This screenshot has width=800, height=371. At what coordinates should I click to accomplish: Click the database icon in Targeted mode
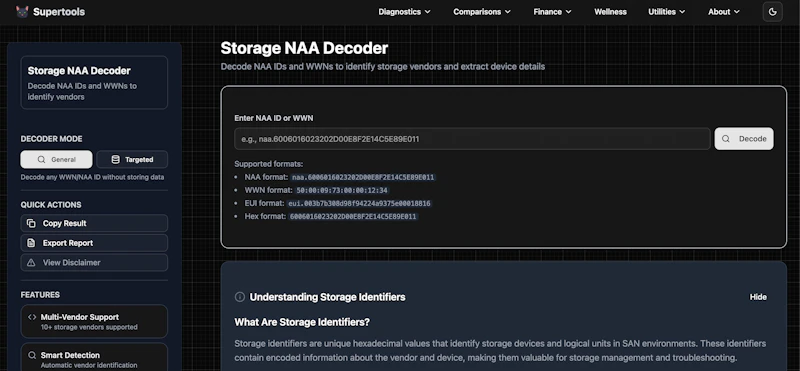[115, 160]
